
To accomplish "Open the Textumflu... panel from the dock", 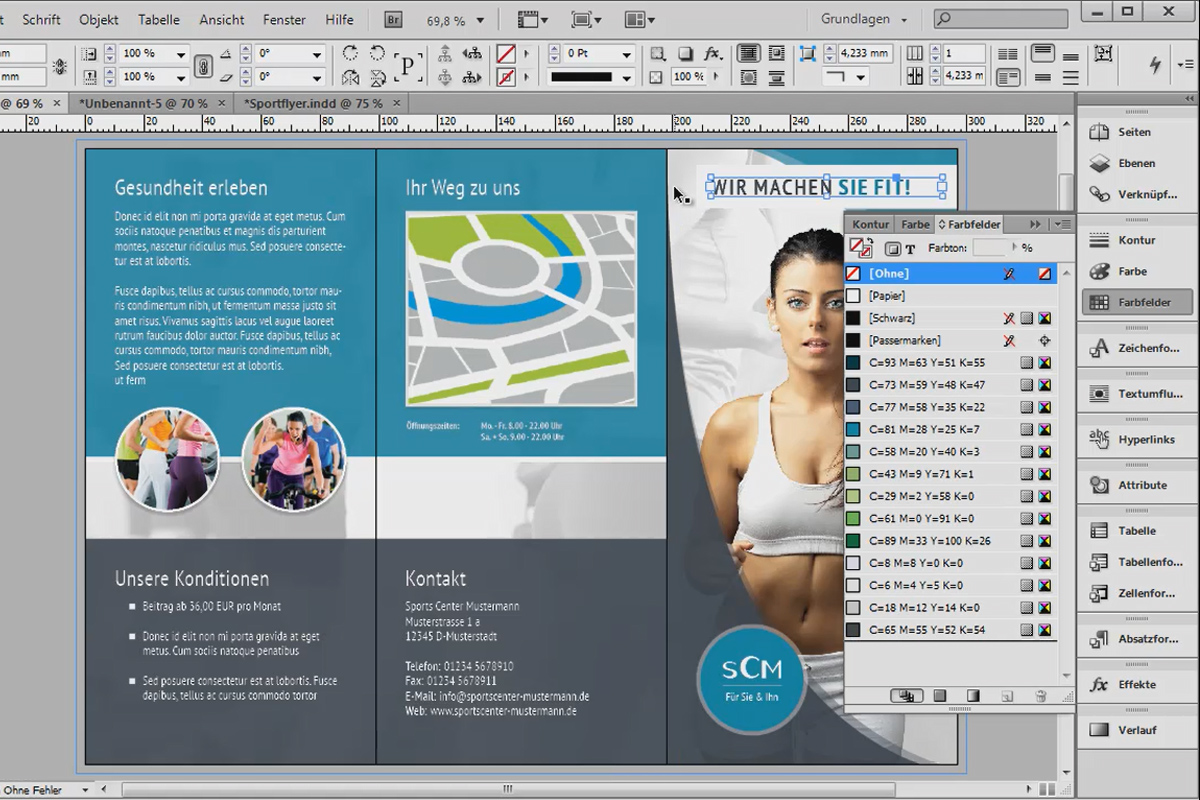I will pos(1137,394).
